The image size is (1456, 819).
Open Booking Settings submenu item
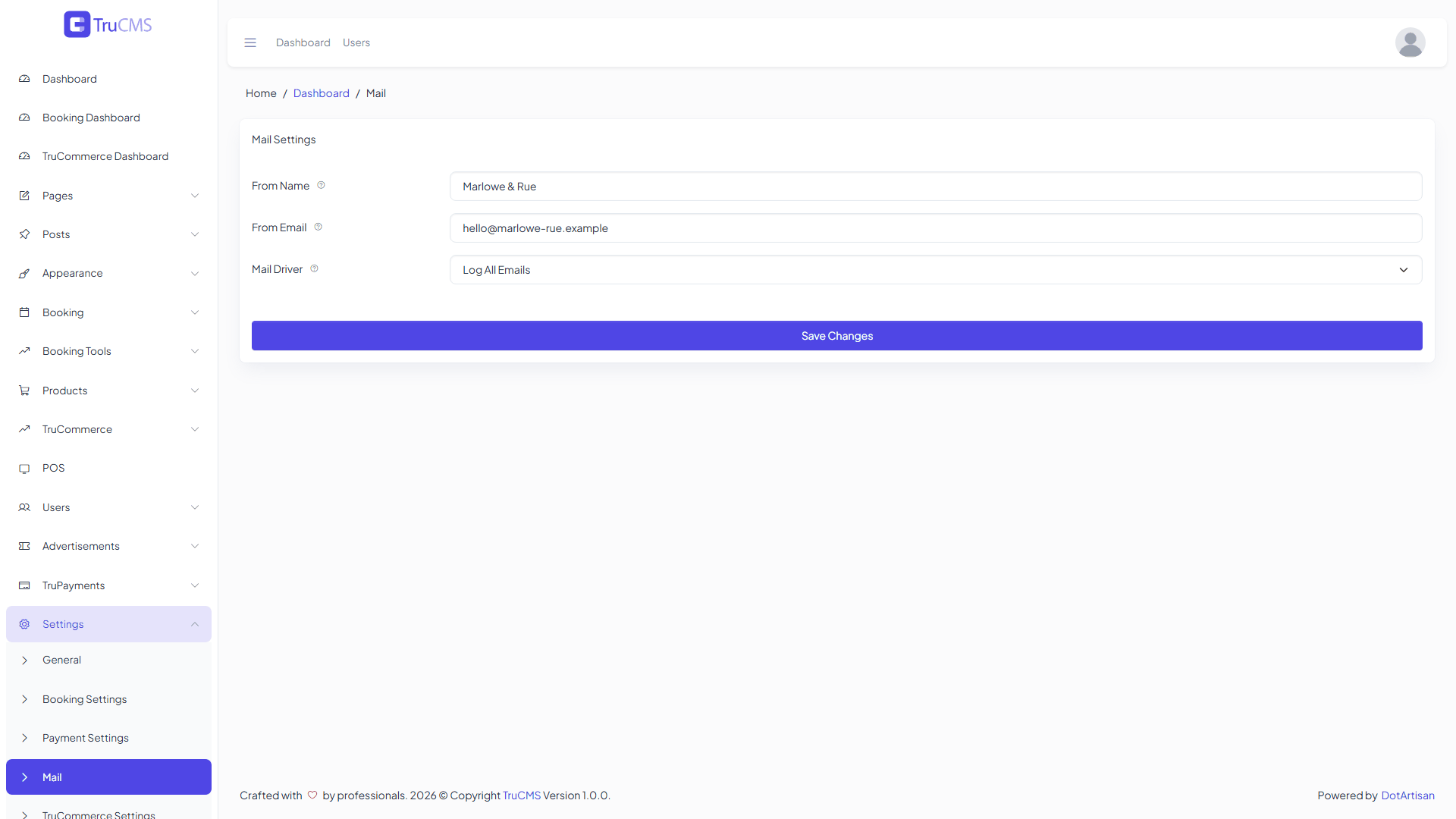pos(108,699)
